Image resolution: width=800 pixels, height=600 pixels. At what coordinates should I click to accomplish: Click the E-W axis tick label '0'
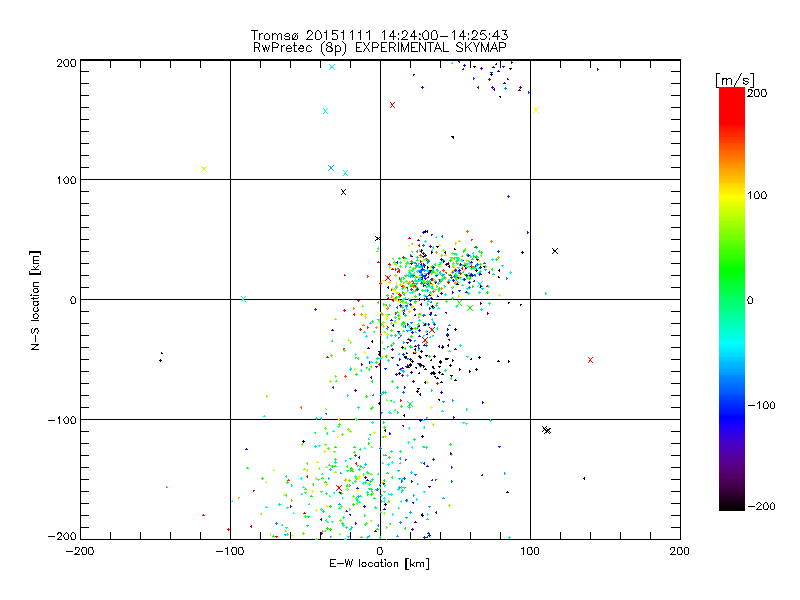click(380, 551)
